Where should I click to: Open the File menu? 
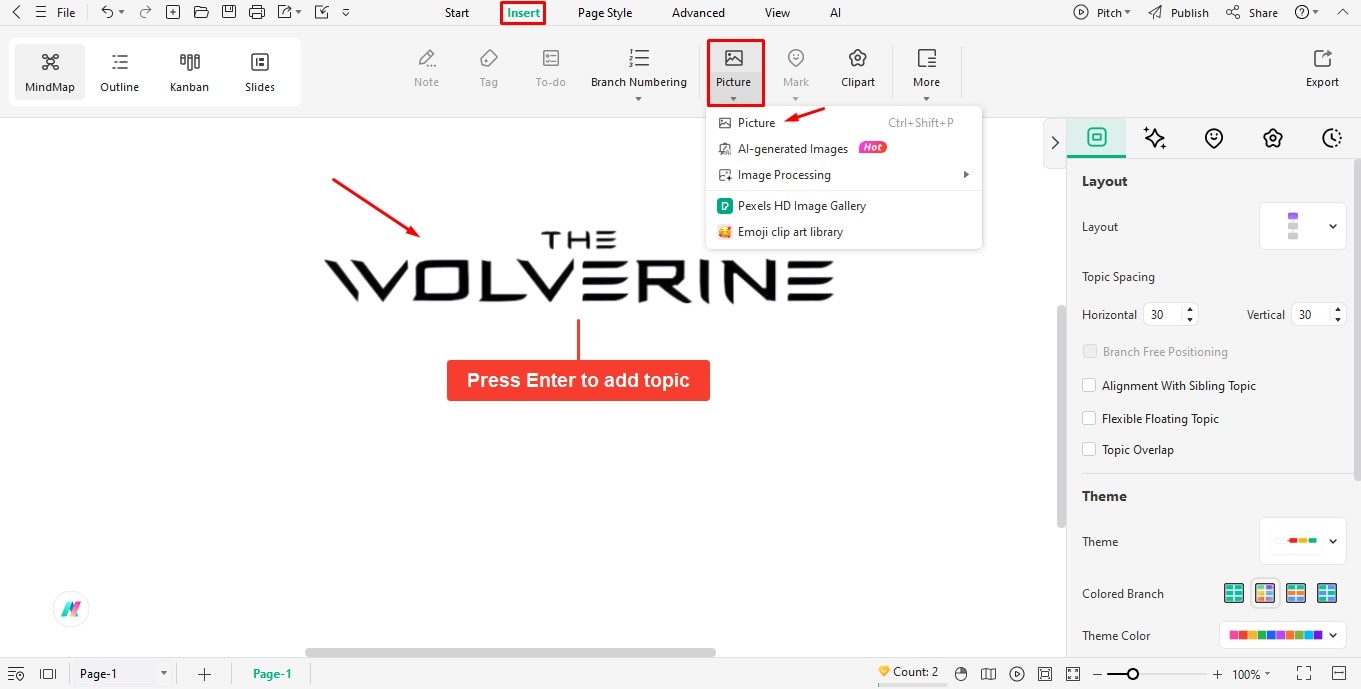coord(66,13)
